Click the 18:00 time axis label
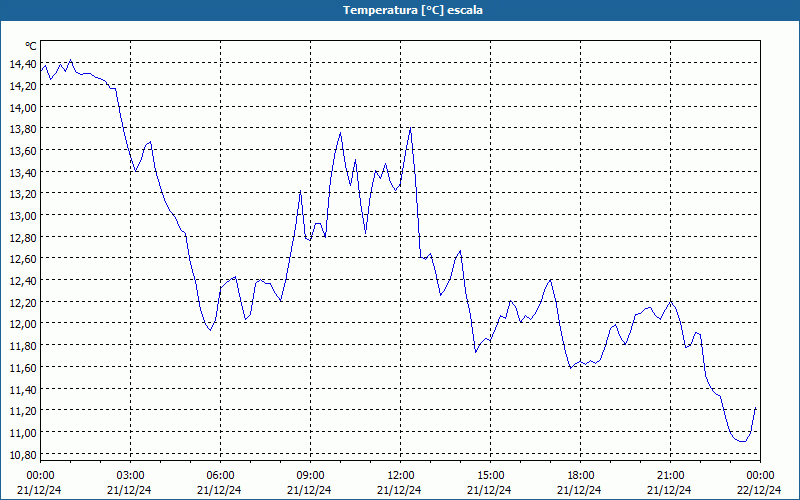Screen dimensions: 800x500 coord(581,476)
